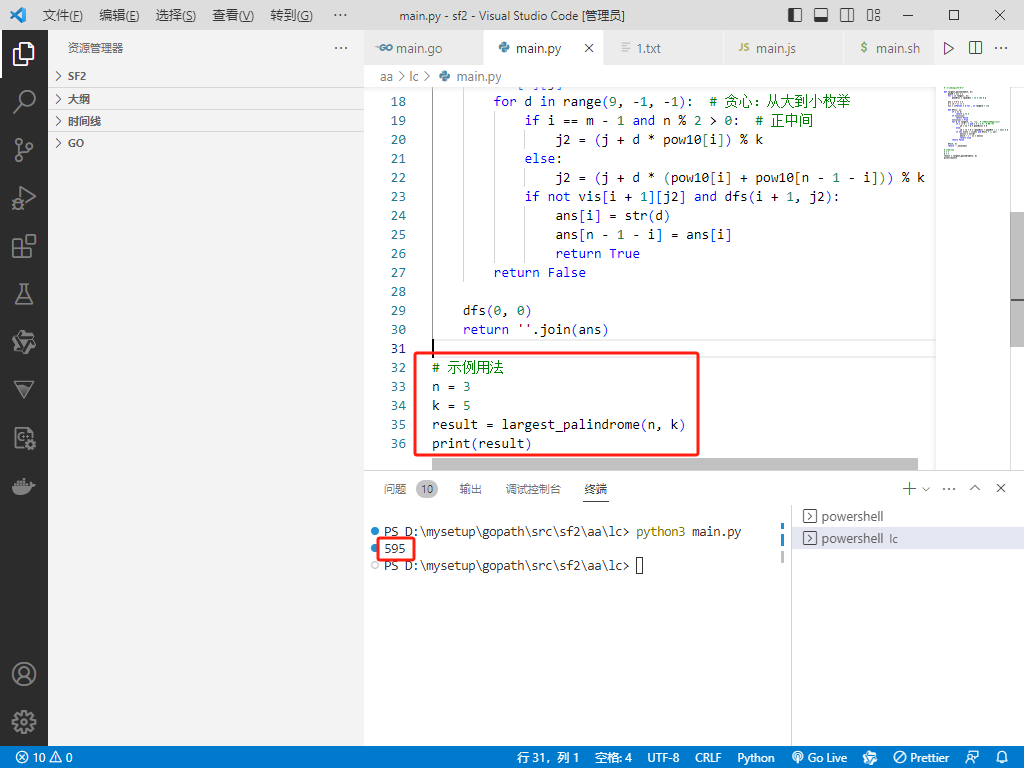
Task: Expand the 大纲 outline section
Action: pos(206,99)
